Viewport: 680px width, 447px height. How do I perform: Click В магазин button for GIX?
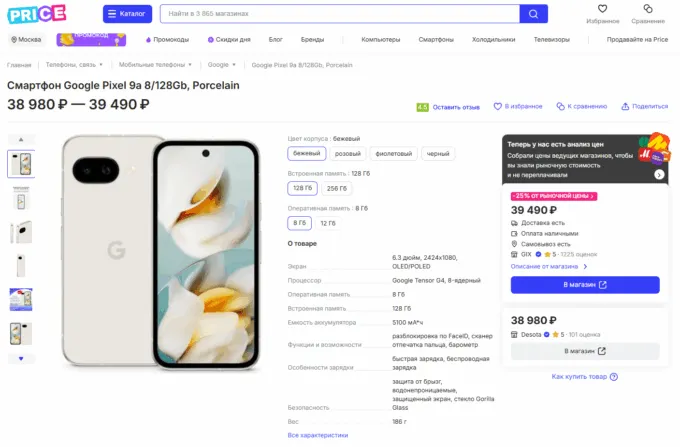coord(585,285)
